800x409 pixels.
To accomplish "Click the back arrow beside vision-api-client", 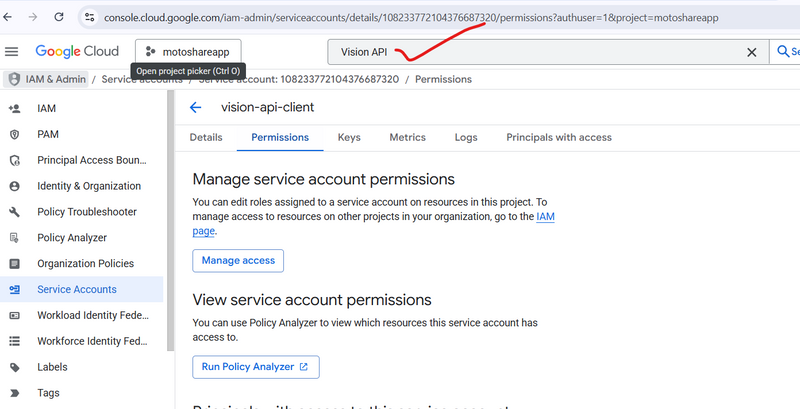I will click(196, 108).
